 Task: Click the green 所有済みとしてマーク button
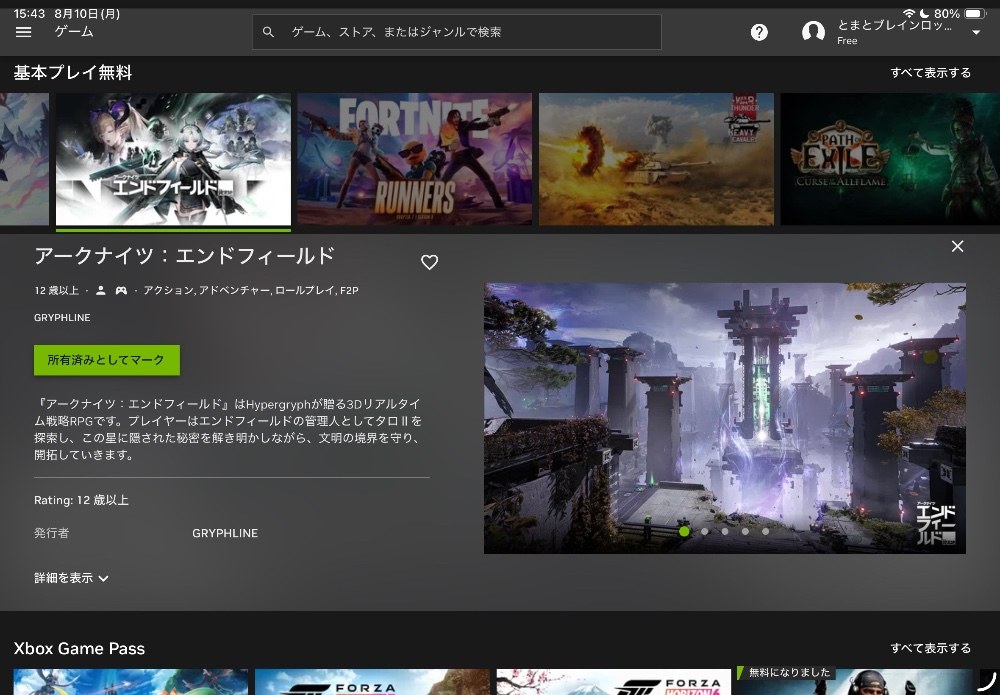pyautogui.click(x=107, y=360)
